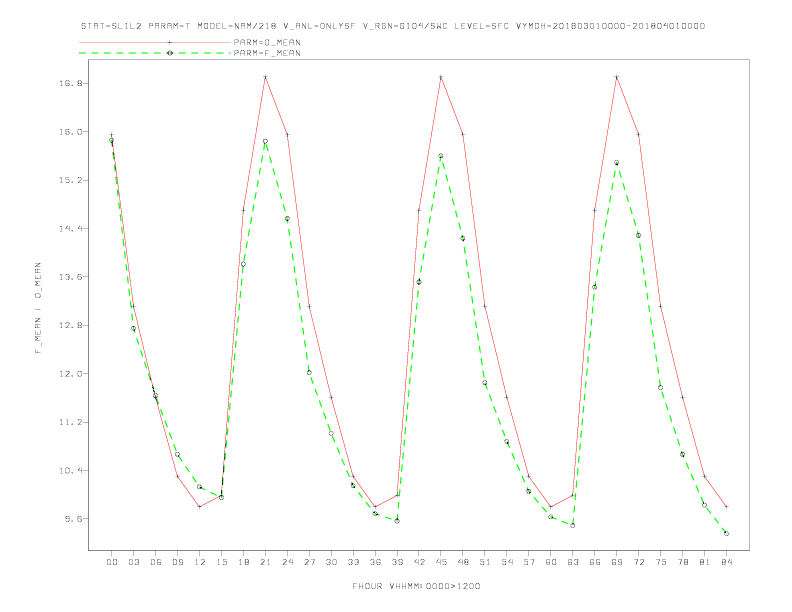Click the 15.2 y-axis tick label
792x612 pixels.
(70, 180)
